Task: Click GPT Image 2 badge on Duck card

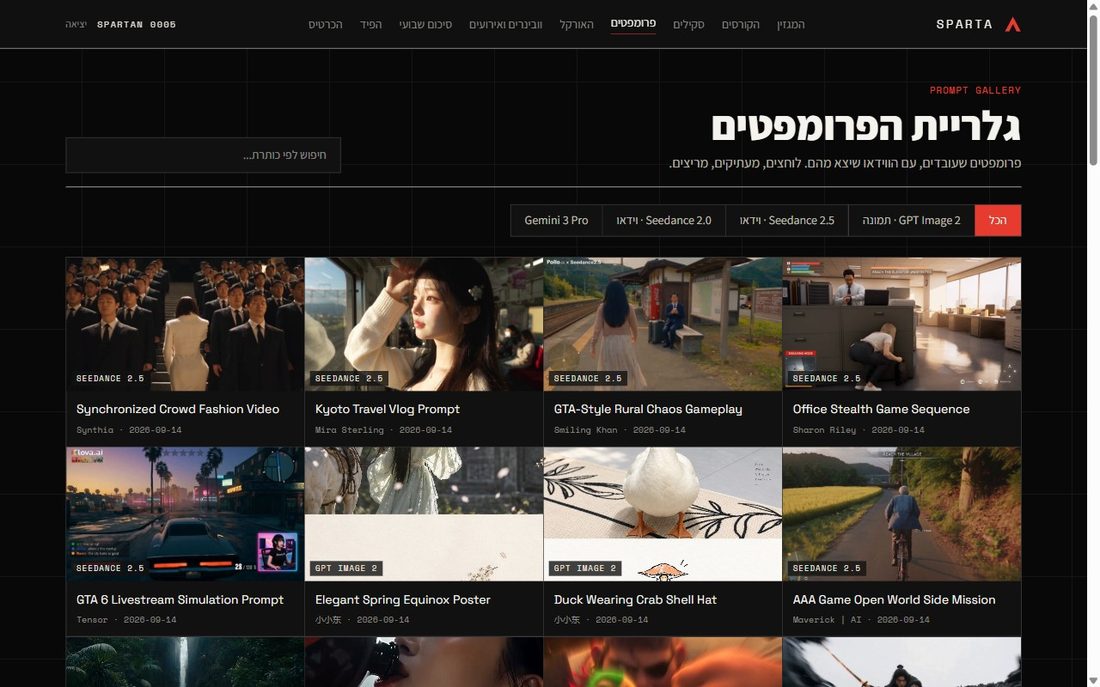Action: pos(584,568)
